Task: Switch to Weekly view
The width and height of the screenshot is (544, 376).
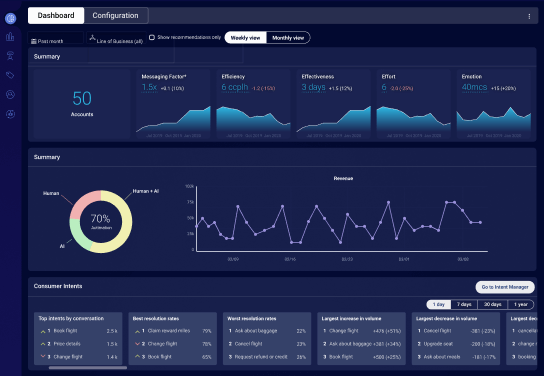Action: pos(245,38)
